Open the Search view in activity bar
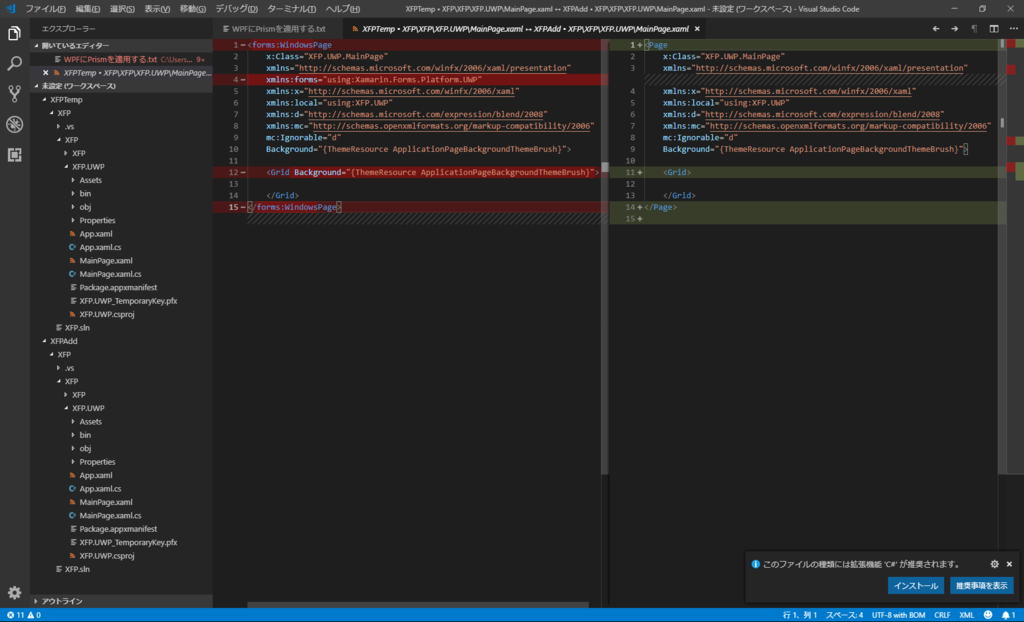Image resolution: width=1024 pixels, height=622 pixels. tap(14, 63)
